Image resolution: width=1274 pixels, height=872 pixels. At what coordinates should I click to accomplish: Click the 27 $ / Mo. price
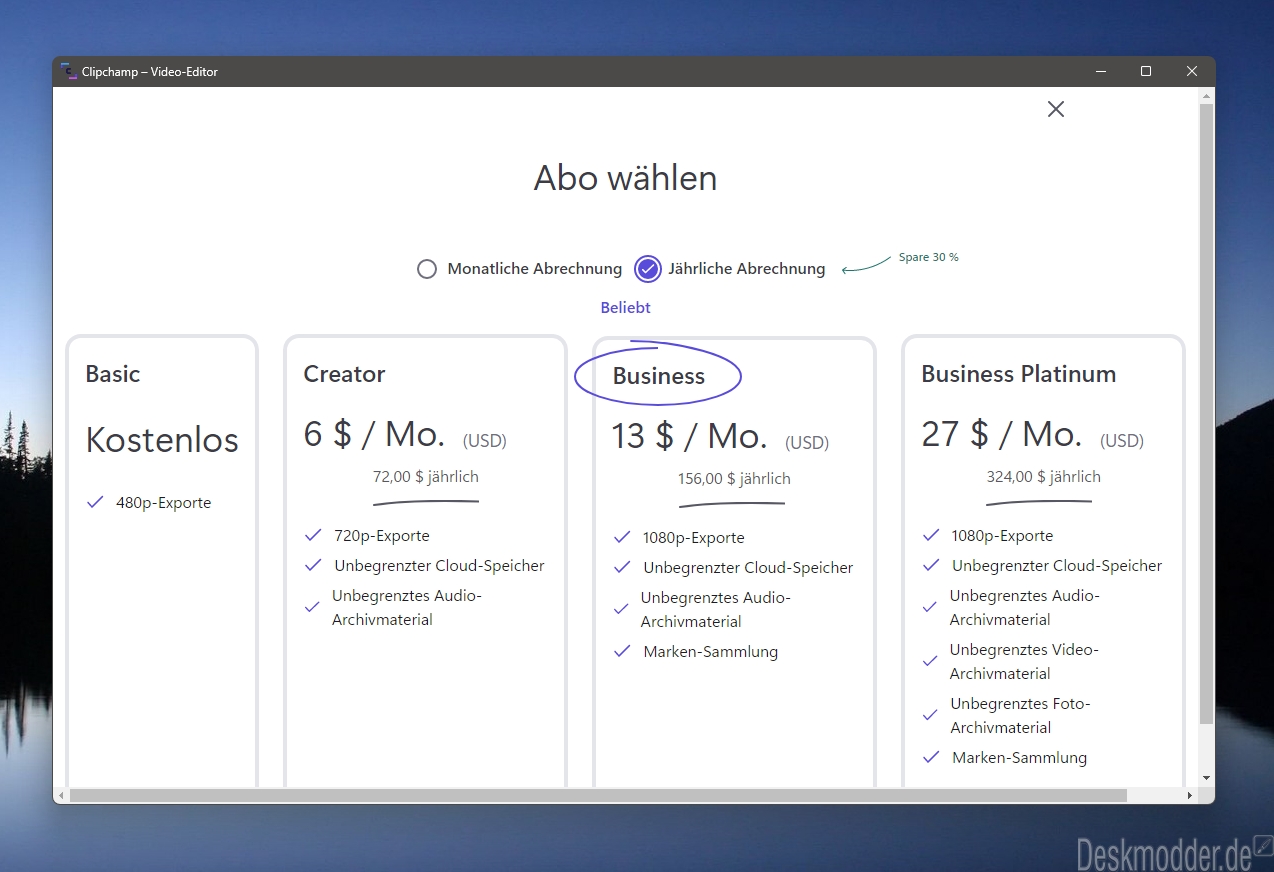coord(1001,434)
